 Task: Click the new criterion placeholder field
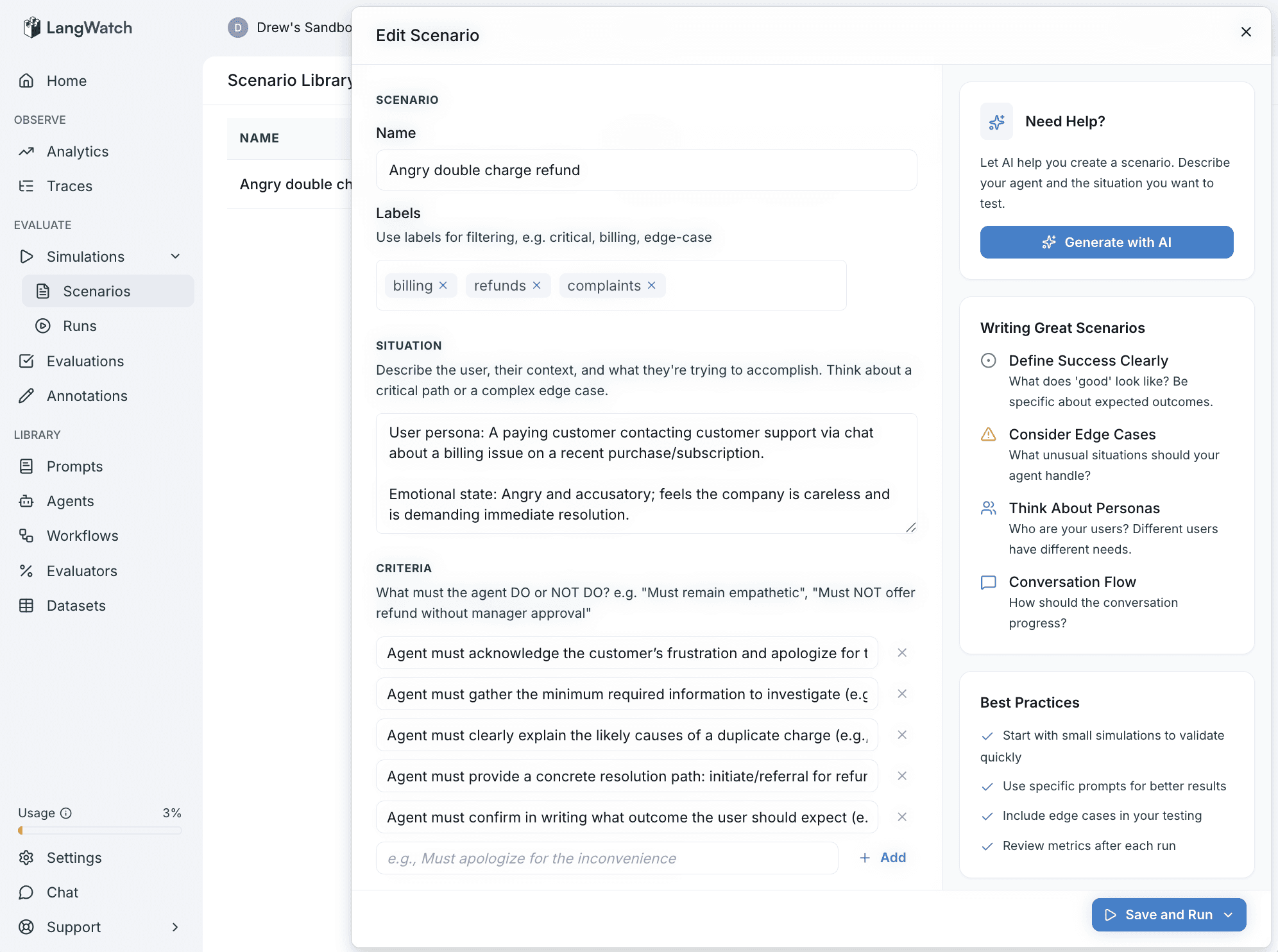(x=606, y=858)
